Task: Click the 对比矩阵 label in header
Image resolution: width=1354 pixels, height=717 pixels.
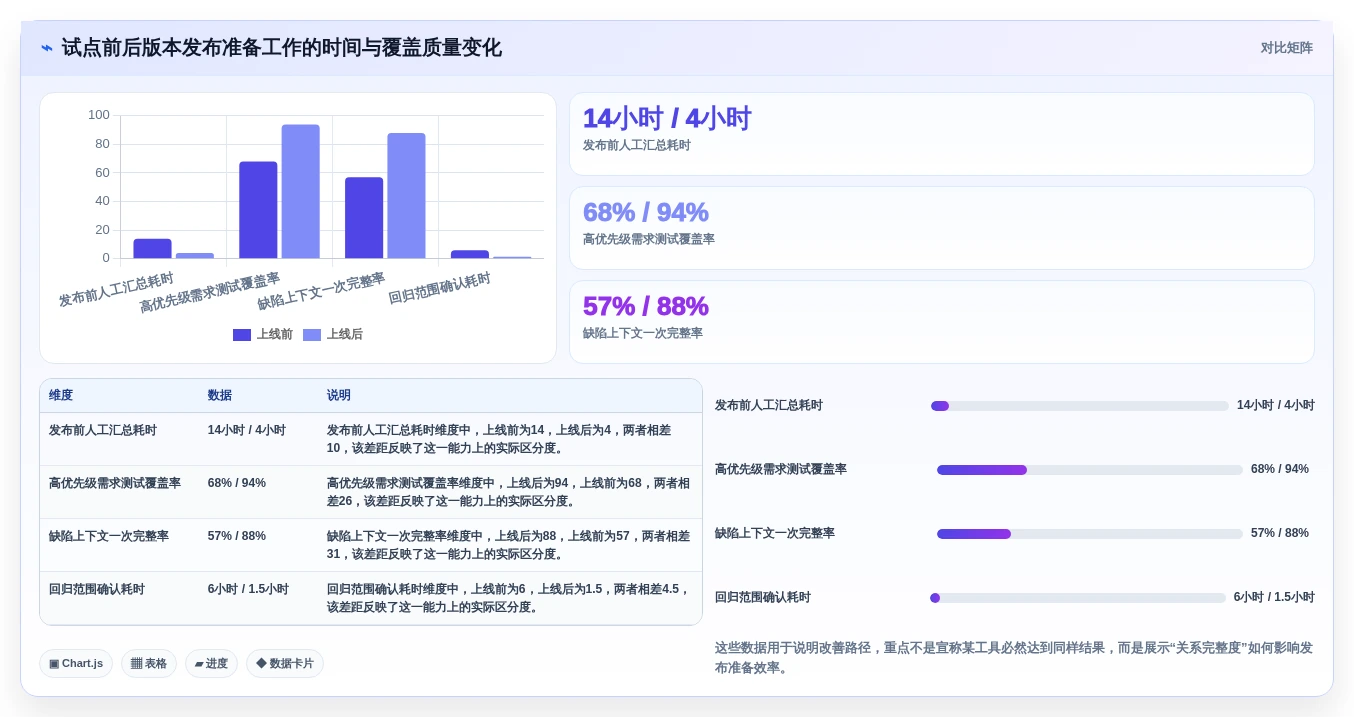Action: [x=1286, y=48]
